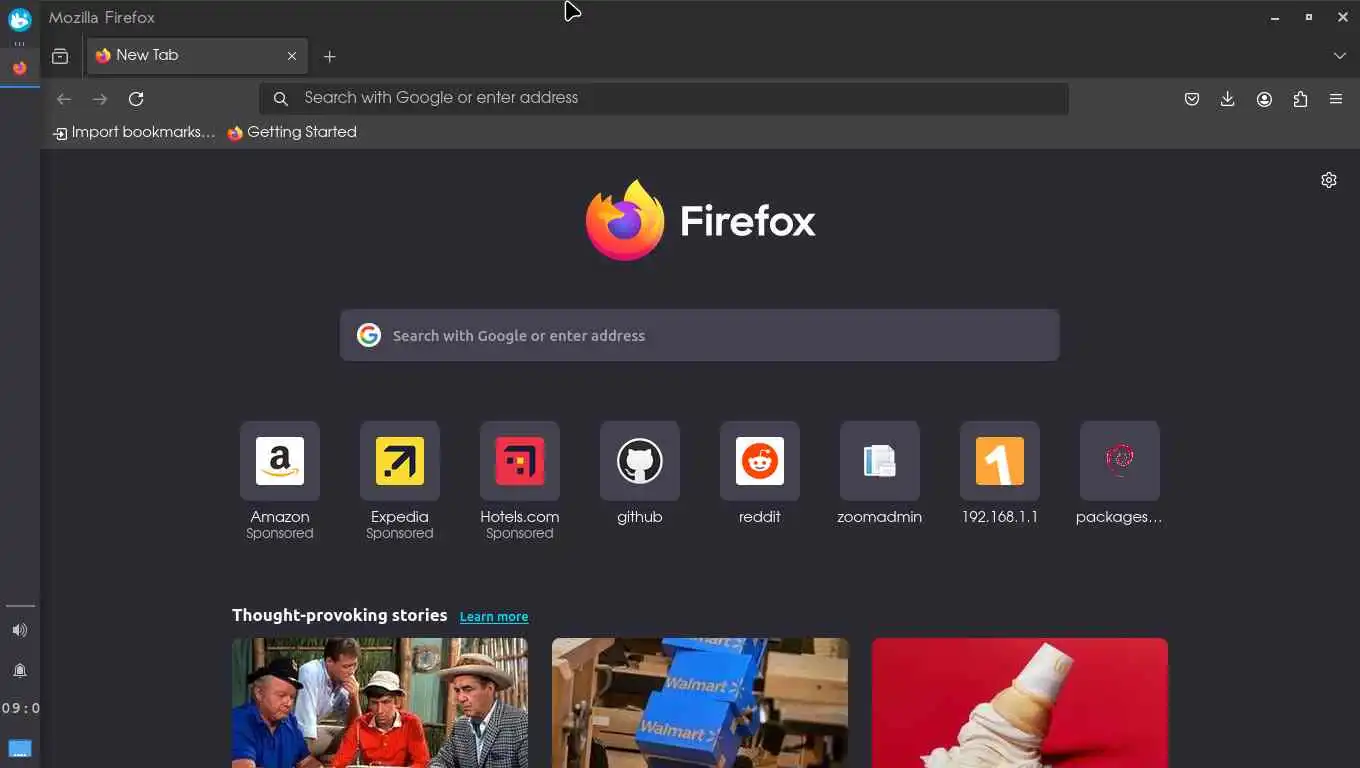
Task: Open the zoomadmin shortcut tile
Action: [880, 461]
